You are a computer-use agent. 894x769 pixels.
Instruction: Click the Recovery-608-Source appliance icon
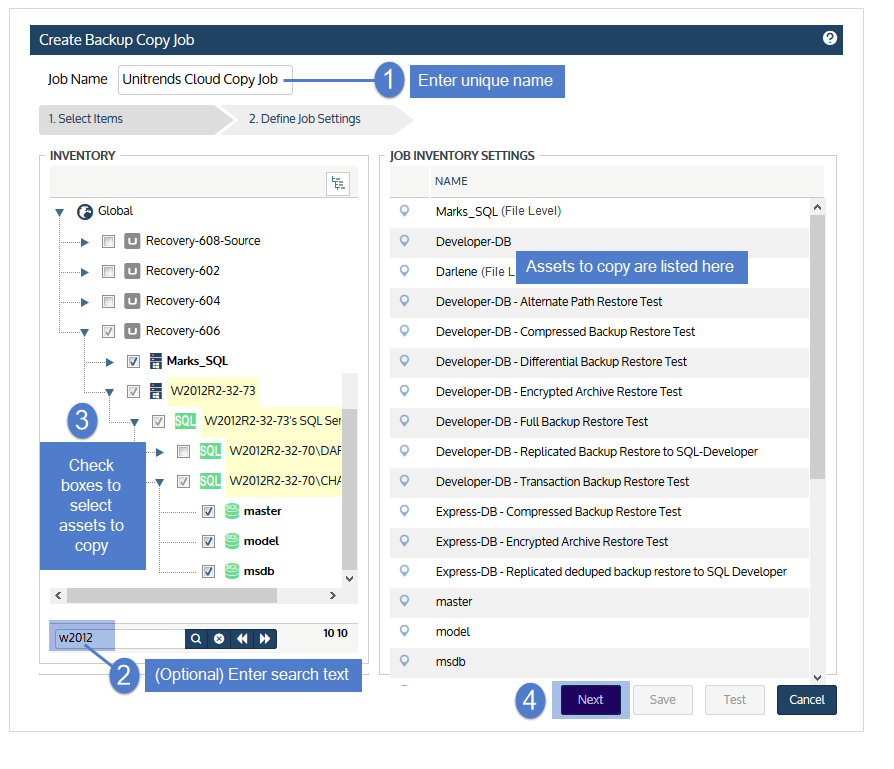click(x=132, y=241)
